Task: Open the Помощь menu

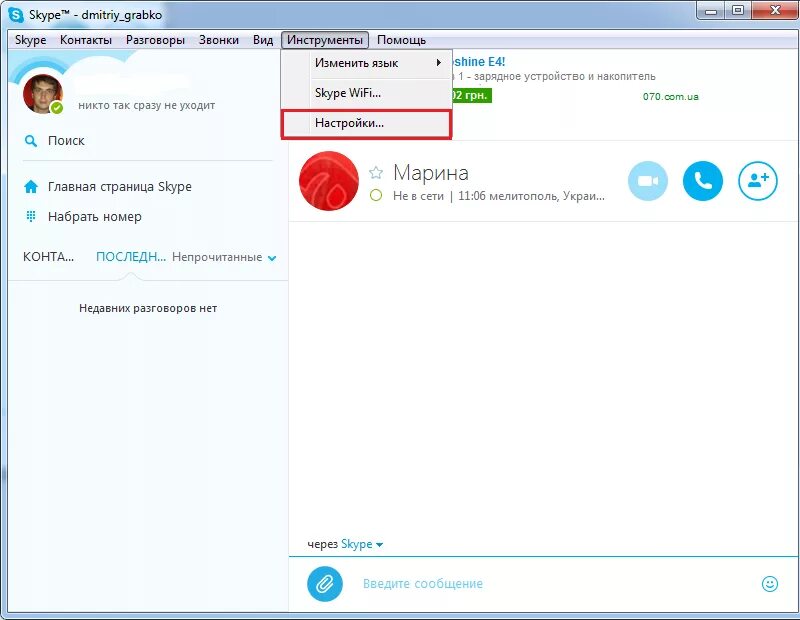Action: click(x=401, y=40)
